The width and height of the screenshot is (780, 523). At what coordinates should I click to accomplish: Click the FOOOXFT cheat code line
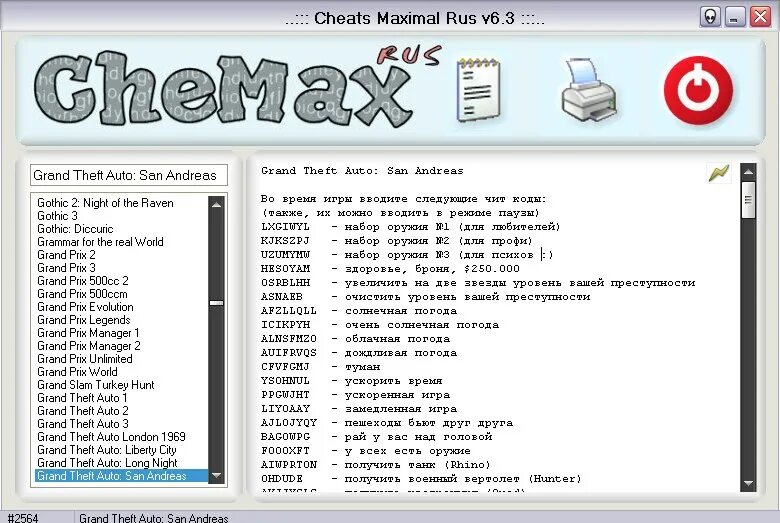pyautogui.click(x=366, y=450)
